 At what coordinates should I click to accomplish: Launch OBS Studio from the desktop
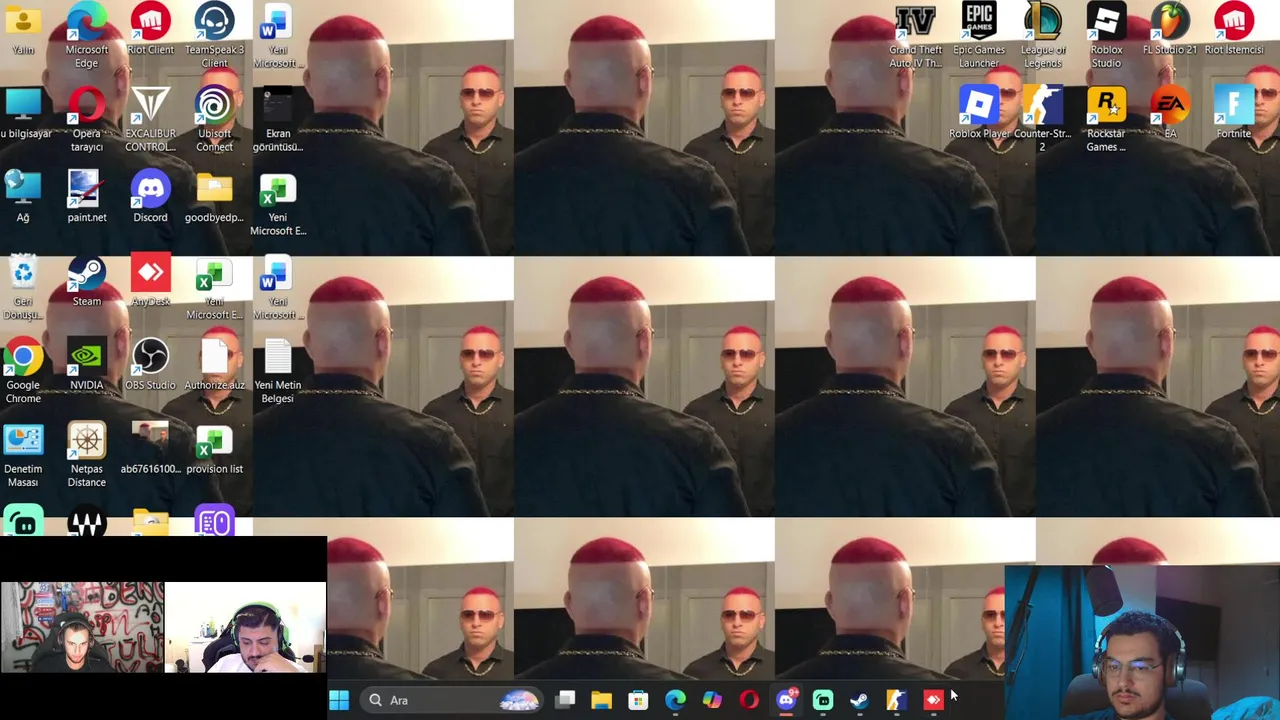click(x=150, y=365)
